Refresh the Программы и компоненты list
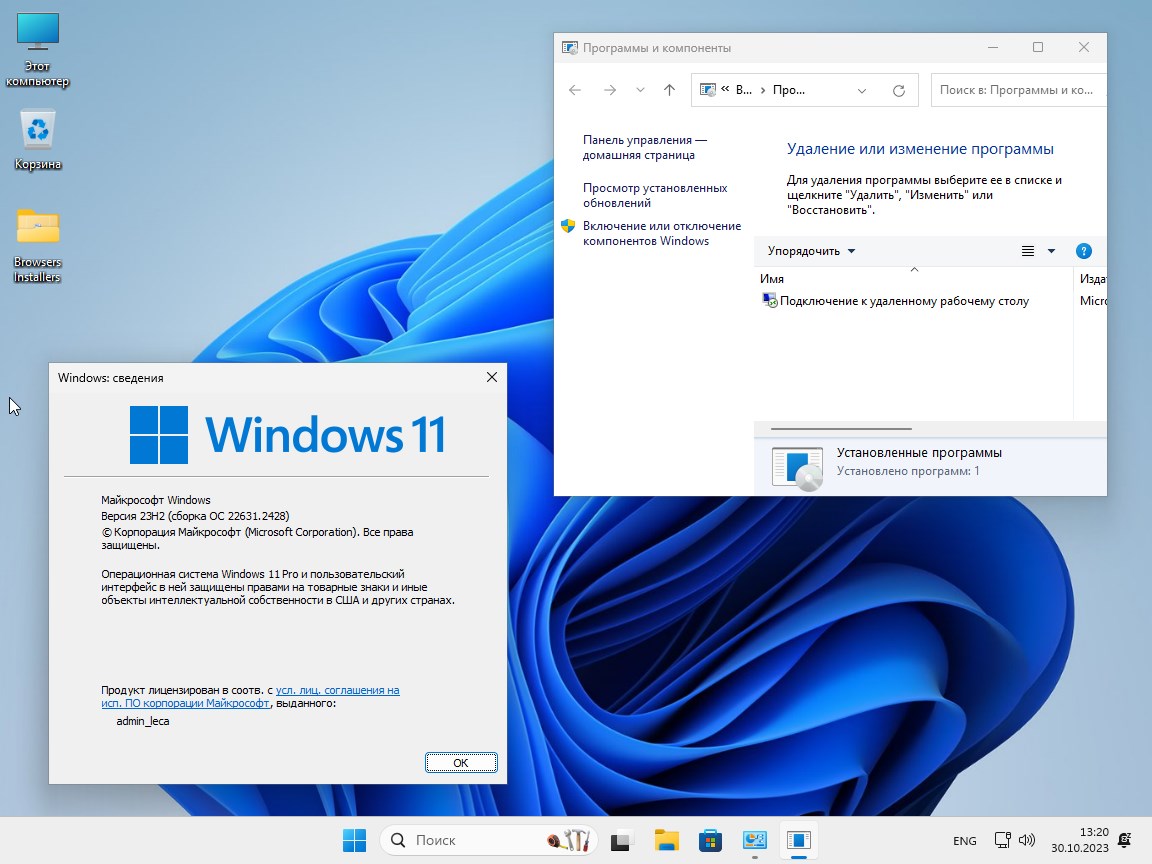This screenshot has height=864, width=1152. 899,90
